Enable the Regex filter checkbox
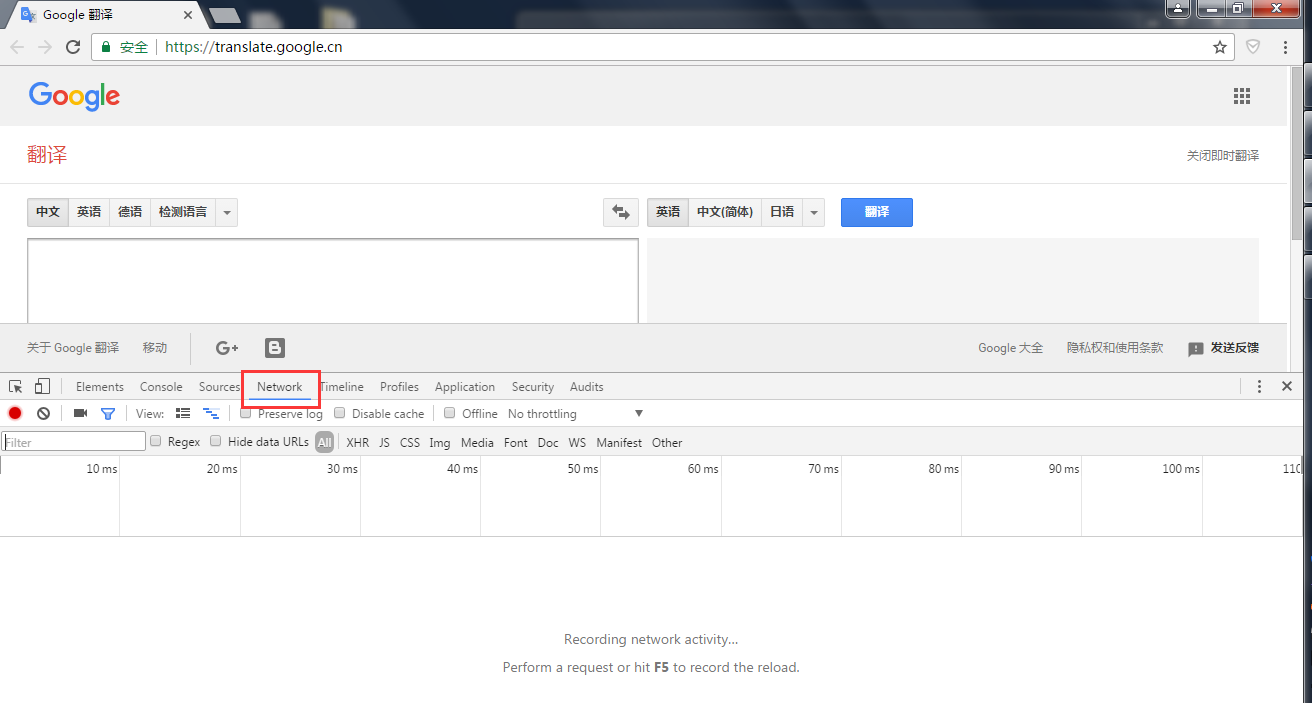This screenshot has height=703, width=1312. 156,441
